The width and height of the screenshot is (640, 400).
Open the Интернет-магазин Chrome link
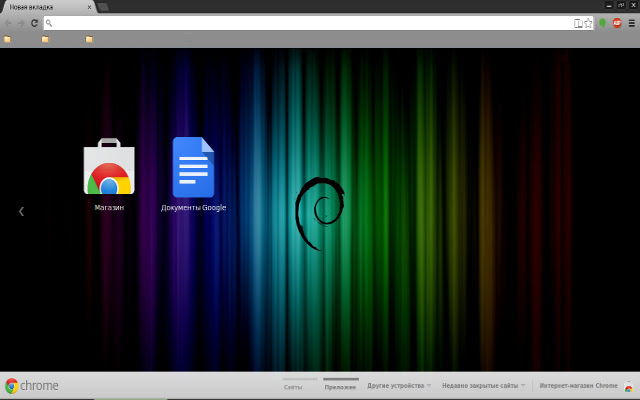(578, 385)
